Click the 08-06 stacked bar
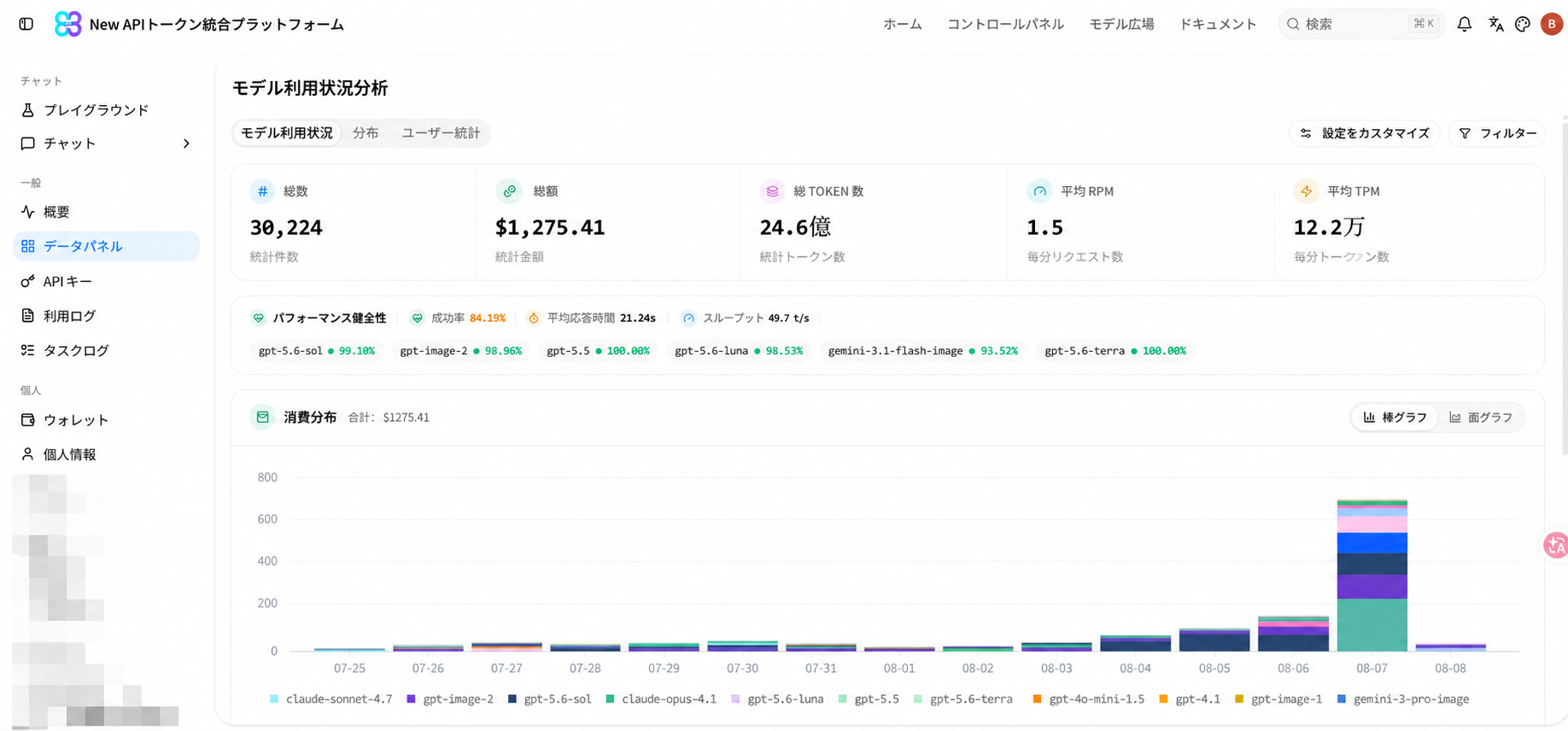1568x731 pixels. click(1293, 634)
